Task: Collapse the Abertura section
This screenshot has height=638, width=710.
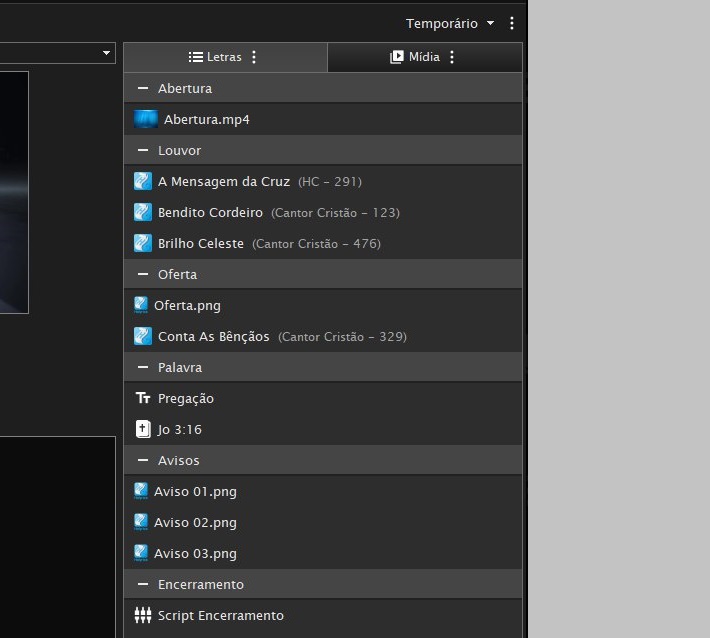Action: click(143, 88)
